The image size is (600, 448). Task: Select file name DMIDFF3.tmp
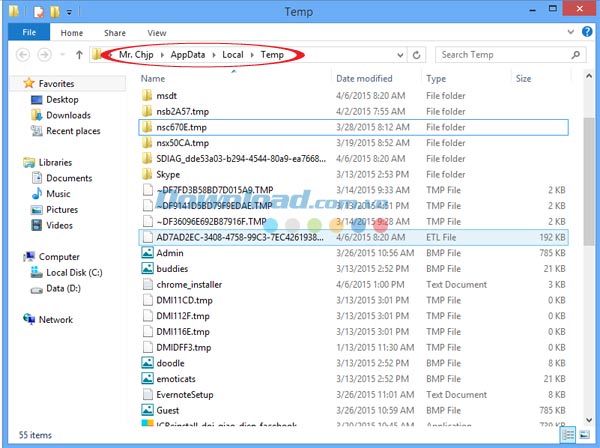pos(184,347)
